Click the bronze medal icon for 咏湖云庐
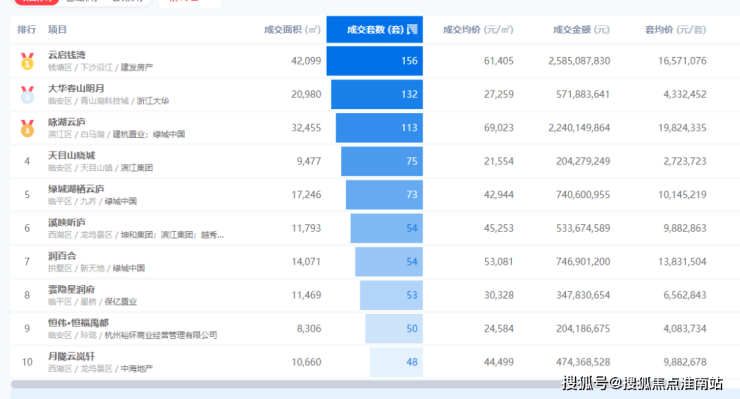Screen dimensions: 740x399 tap(27, 128)
